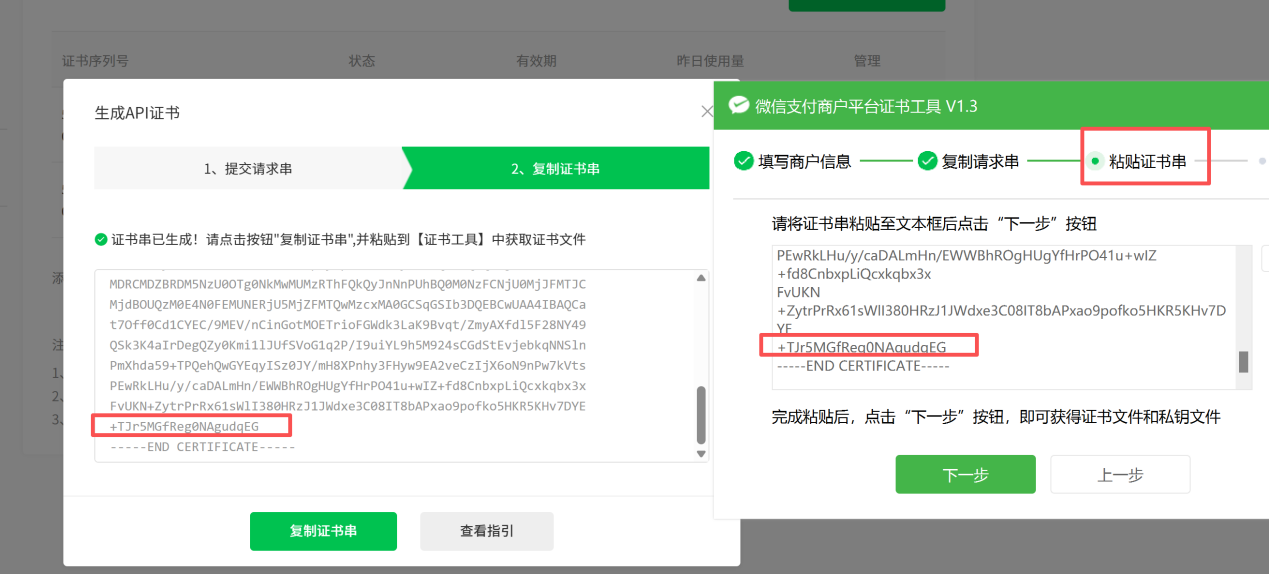1269x574 pixels.
Task: Click scroll-up arrow of left certificate box
Action: pyautogui.click(x=701, y=278)
